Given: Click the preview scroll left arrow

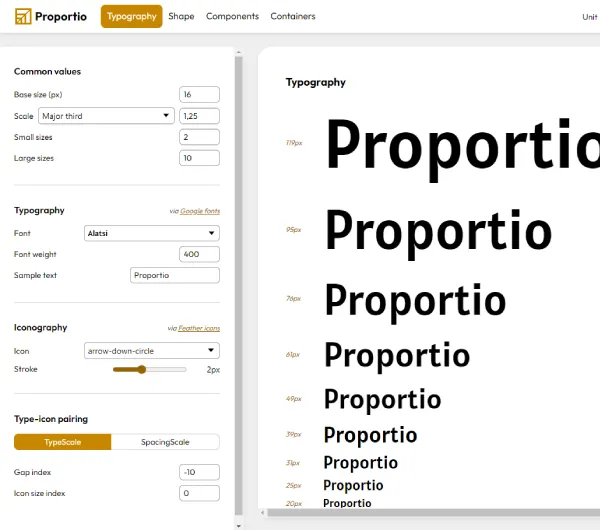Looking at the screenshot, I should (262, 513).
